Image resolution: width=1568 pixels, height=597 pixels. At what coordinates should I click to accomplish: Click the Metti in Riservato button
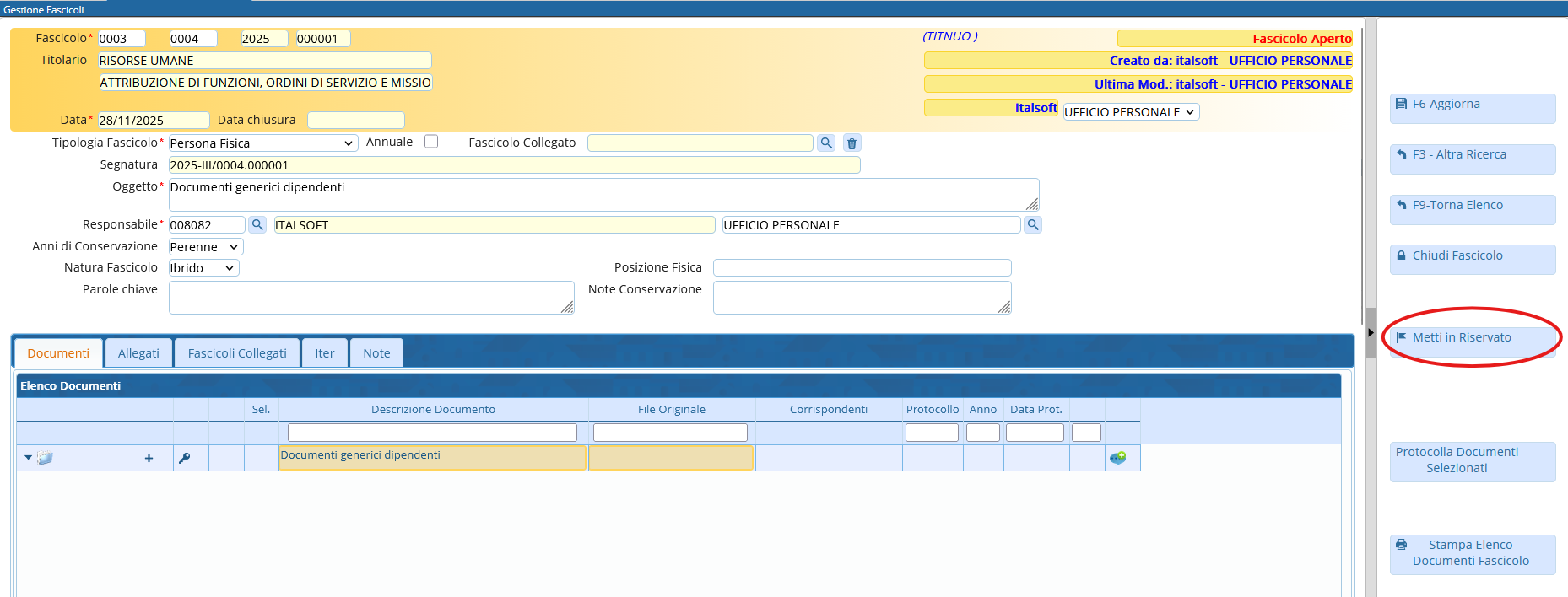pyautogui.click(x=1472, y=338)
